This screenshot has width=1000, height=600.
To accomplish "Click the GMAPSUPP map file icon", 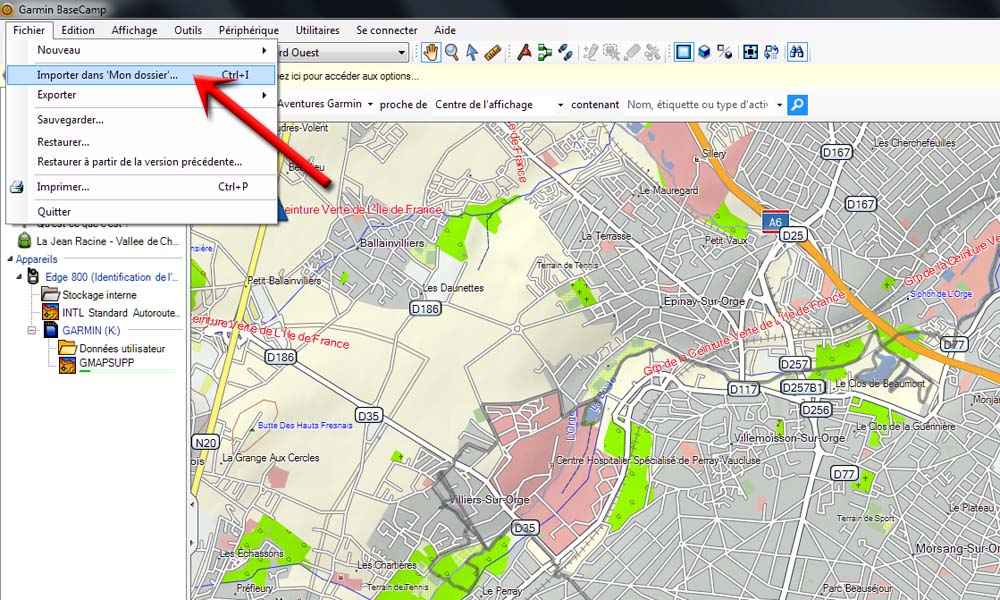I will pyautogui.click(x=67, y=365).
